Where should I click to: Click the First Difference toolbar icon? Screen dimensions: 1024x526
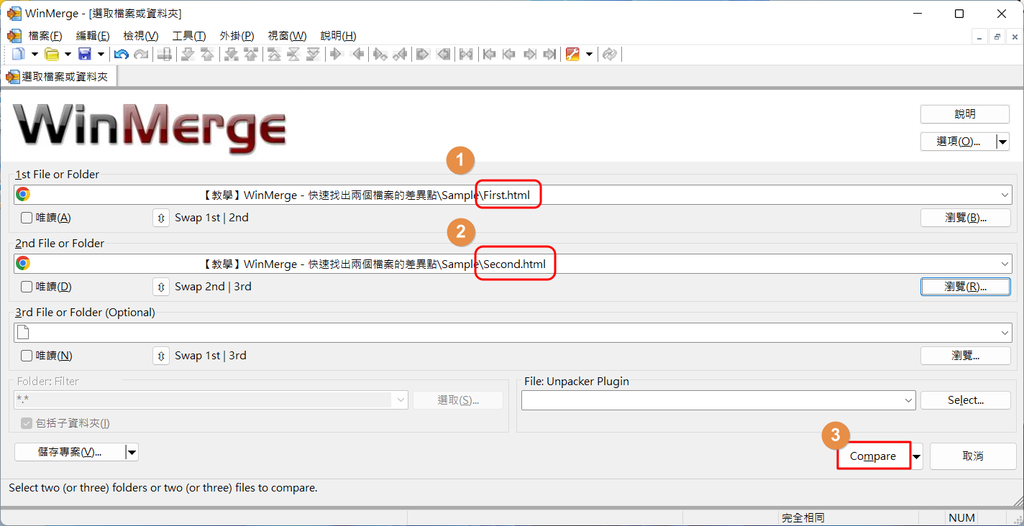pyautogui.click(x=274, y=54)
